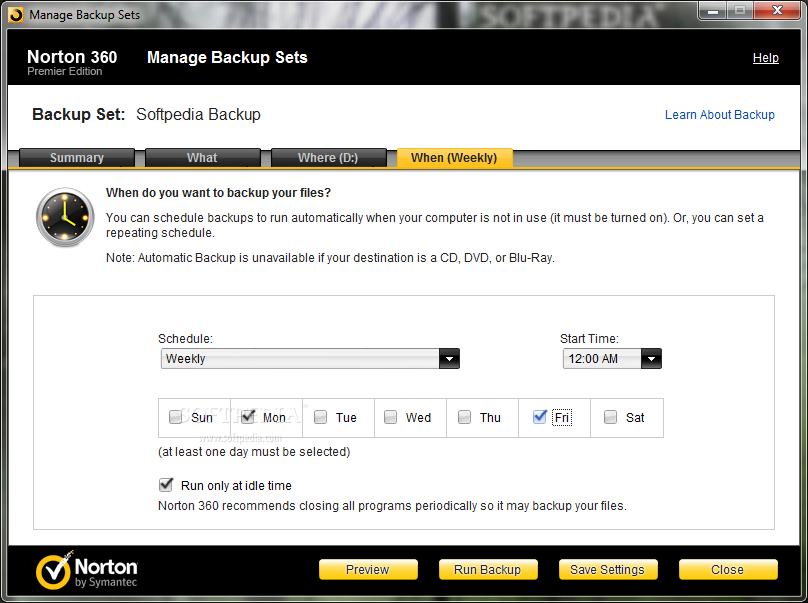Switch to the Summary tab

(77, 158)
